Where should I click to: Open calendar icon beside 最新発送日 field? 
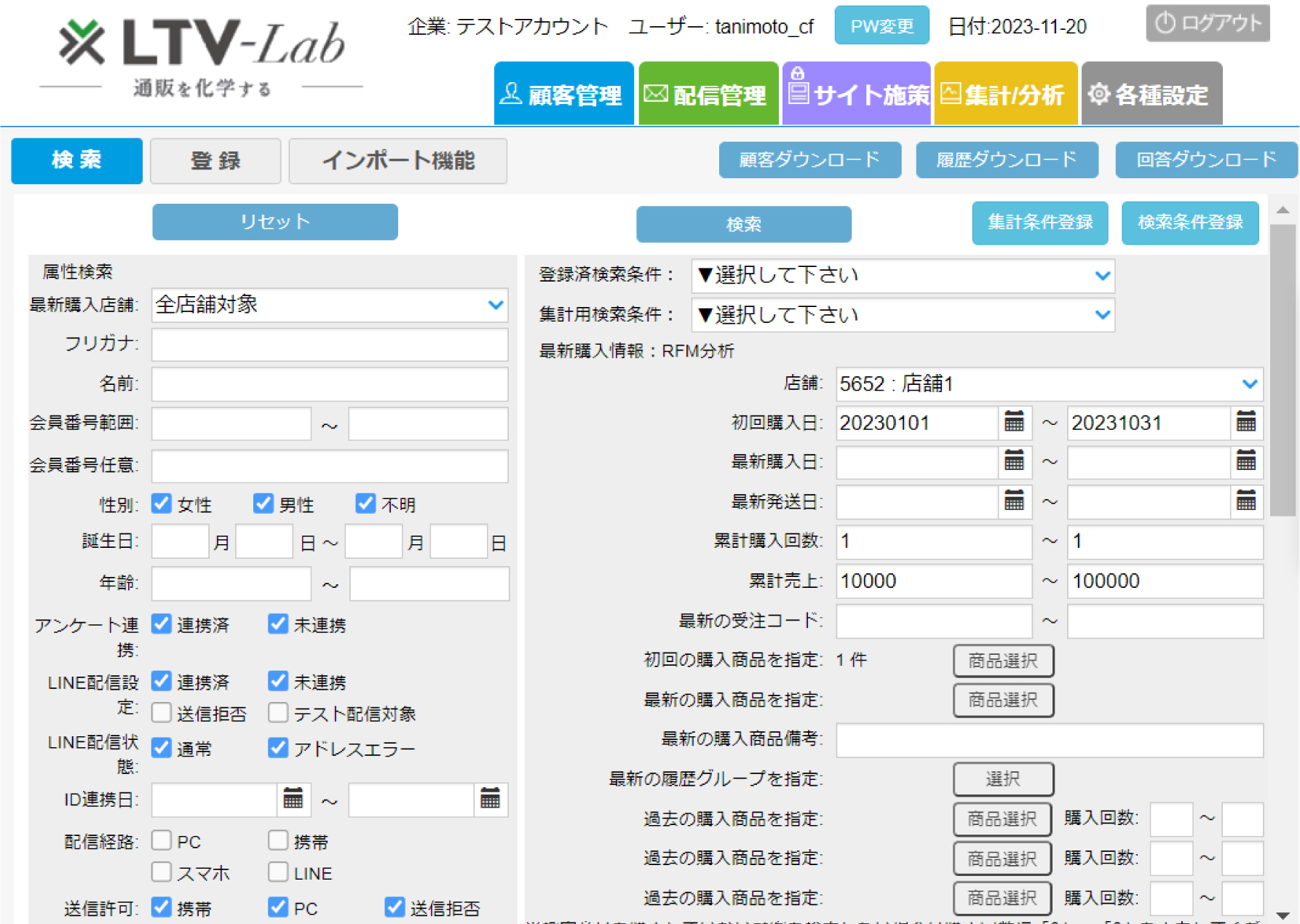[1015, 501]
